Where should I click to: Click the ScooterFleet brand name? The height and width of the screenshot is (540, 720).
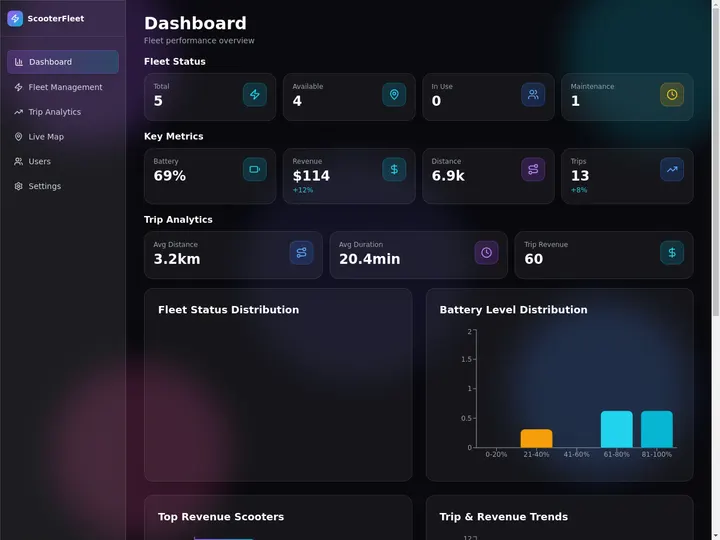click(56, 19)
